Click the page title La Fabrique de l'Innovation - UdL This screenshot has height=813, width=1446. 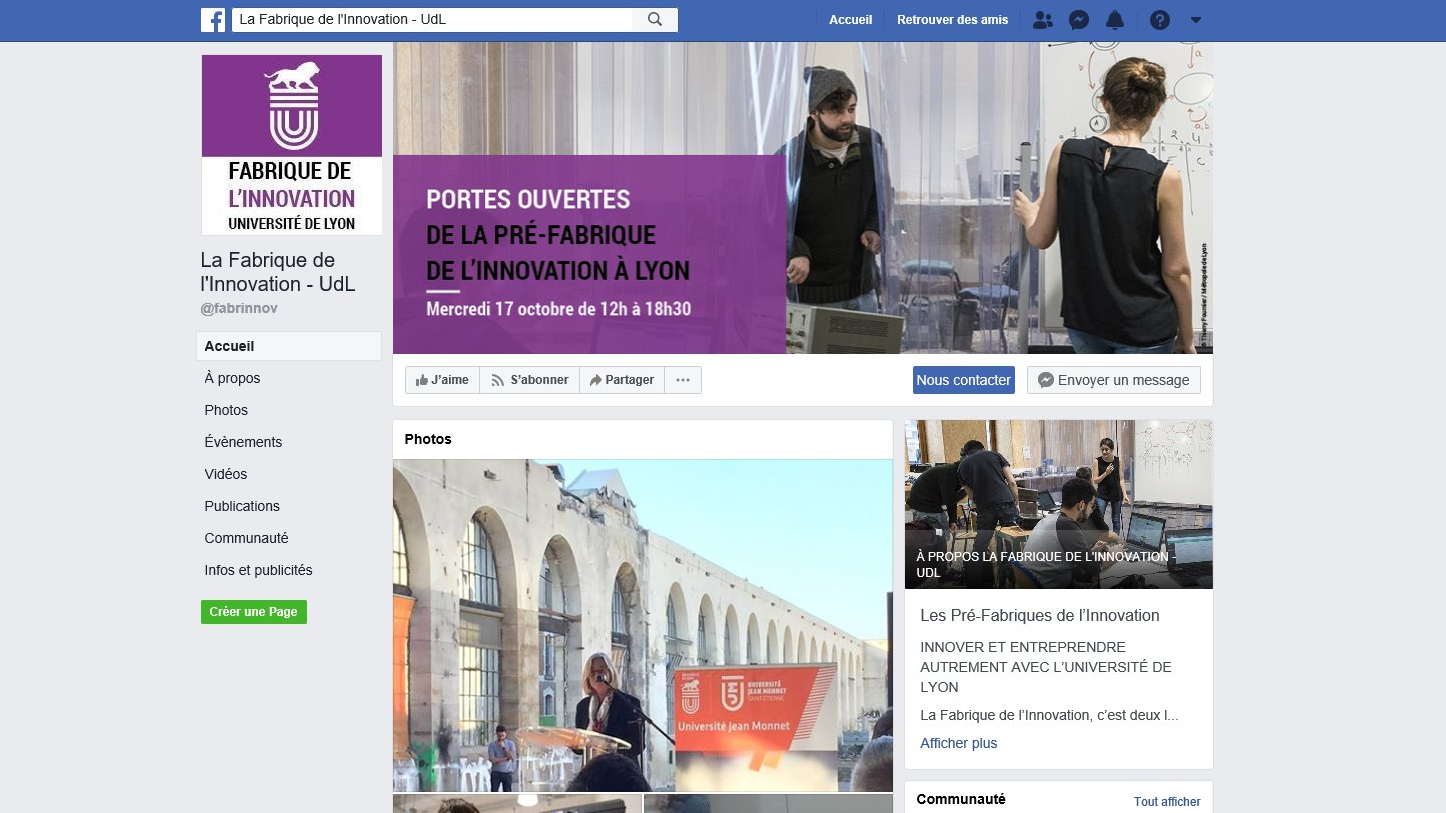278,272
